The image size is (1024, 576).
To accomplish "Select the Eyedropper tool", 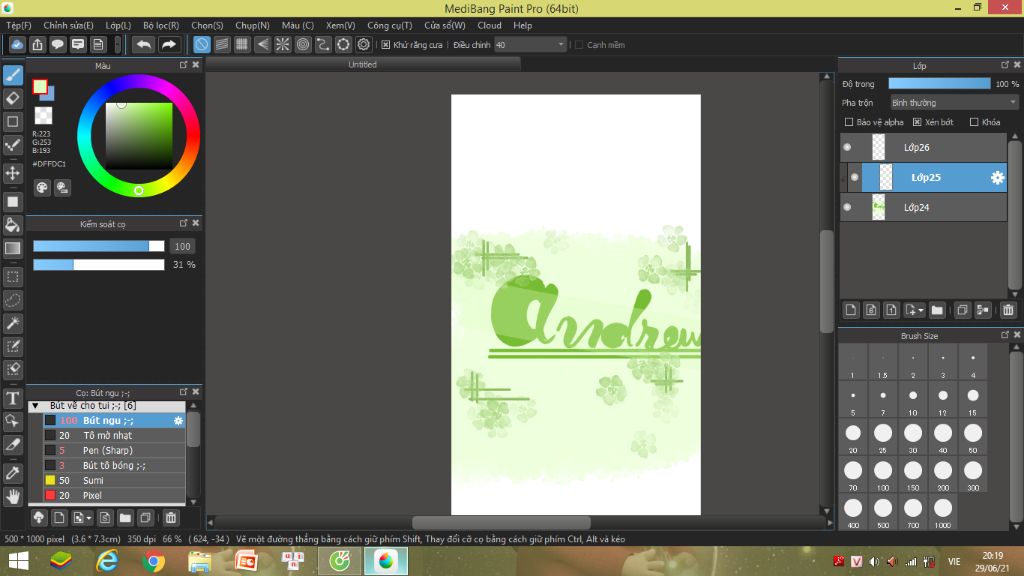I will coord(13,473).
